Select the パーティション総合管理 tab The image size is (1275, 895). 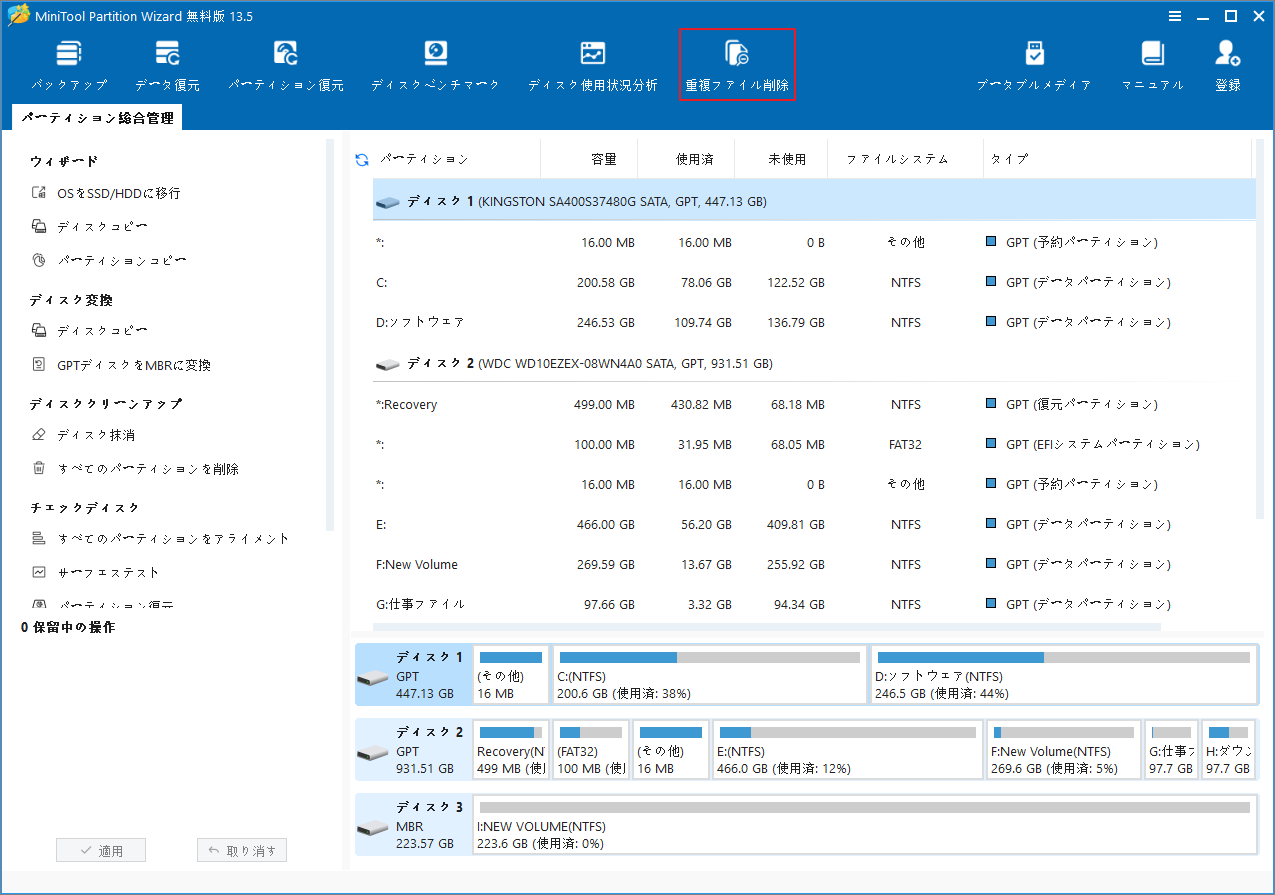(x=100, y=116)
